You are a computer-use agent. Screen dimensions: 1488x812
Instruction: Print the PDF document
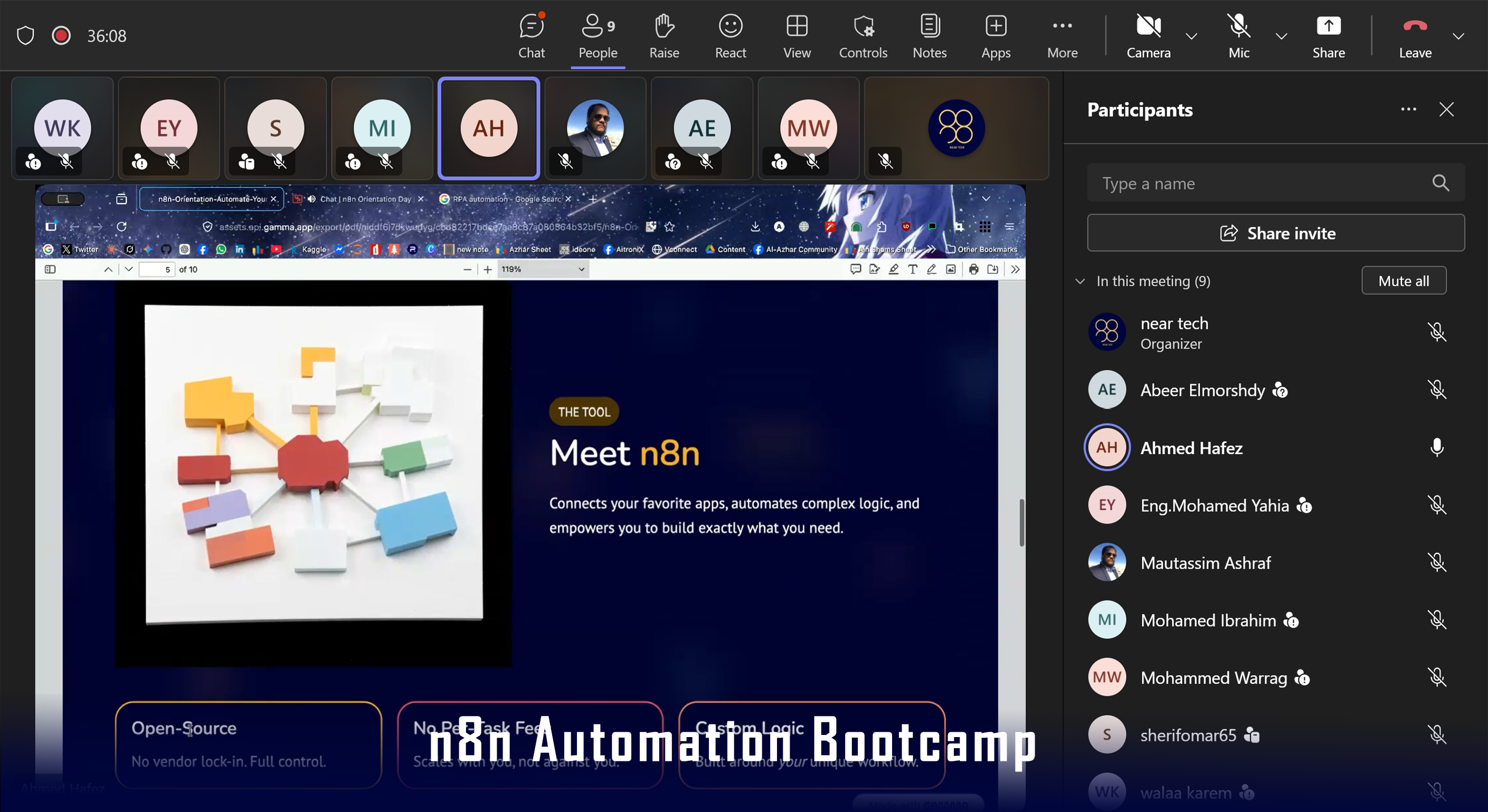coord(973,269)
